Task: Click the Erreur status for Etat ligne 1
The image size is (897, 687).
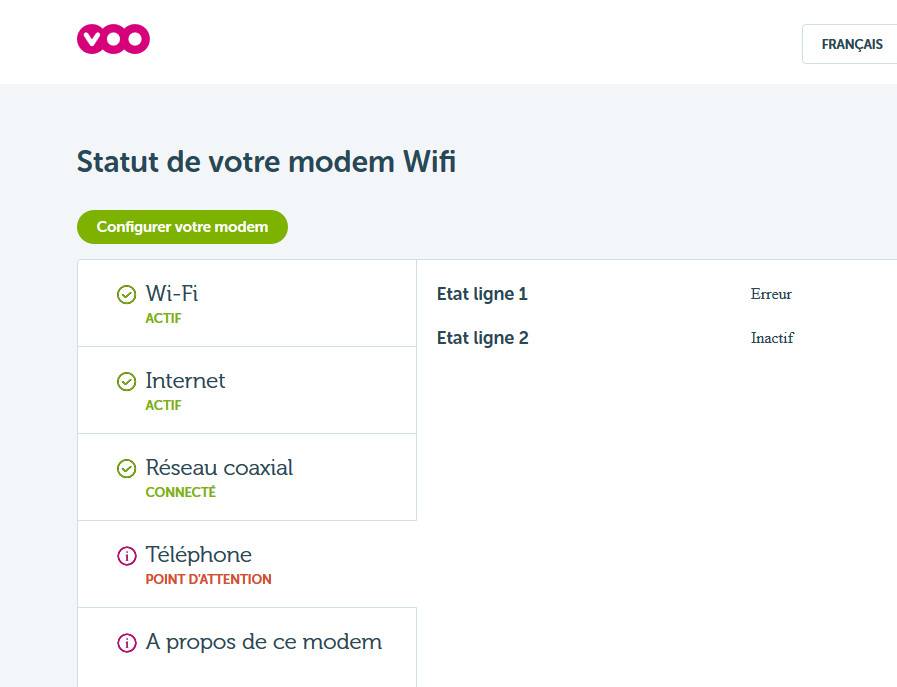Action: pyautogui.click(x=771, y=294)
